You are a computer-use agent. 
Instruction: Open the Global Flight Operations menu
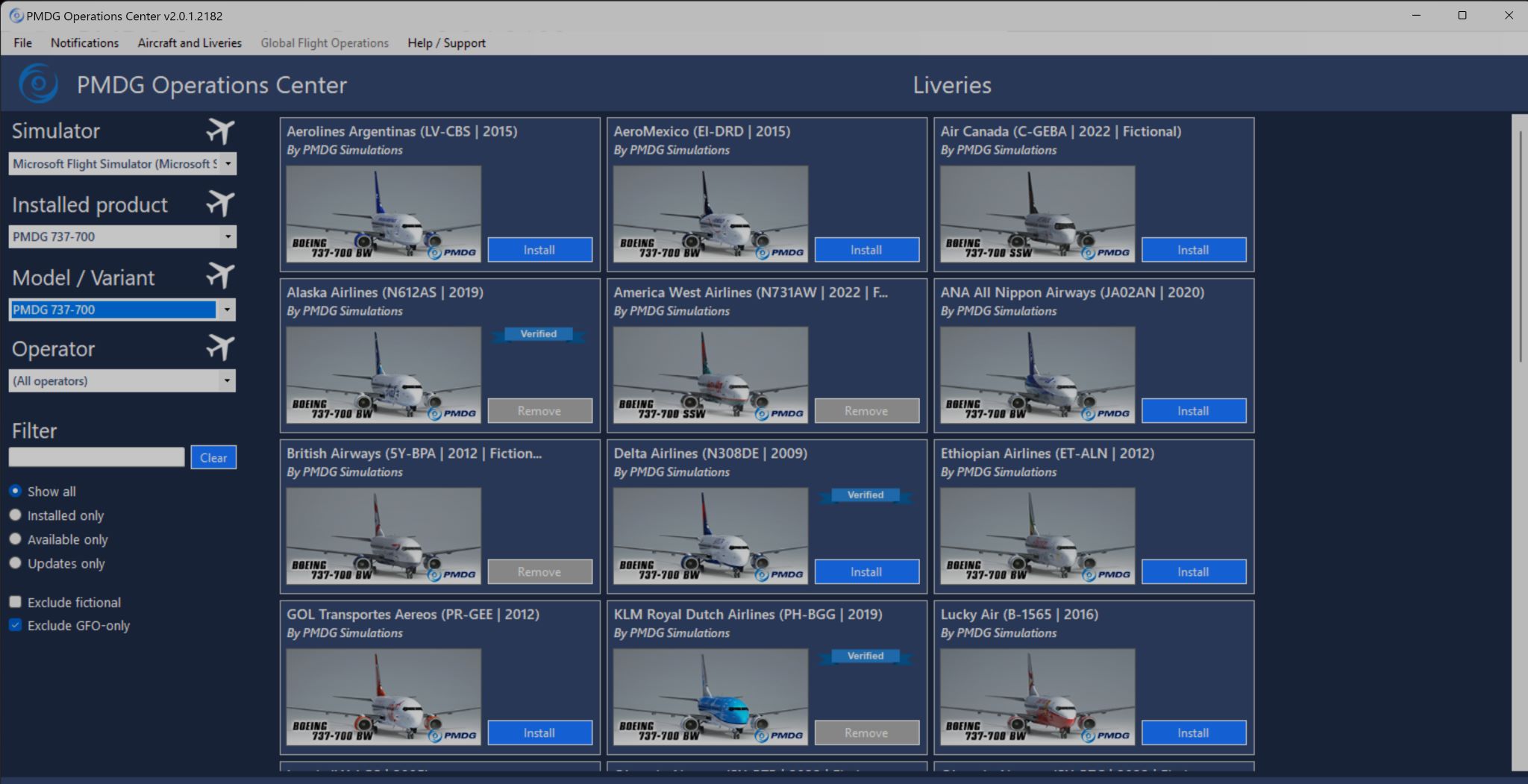(x=325, y=43)
